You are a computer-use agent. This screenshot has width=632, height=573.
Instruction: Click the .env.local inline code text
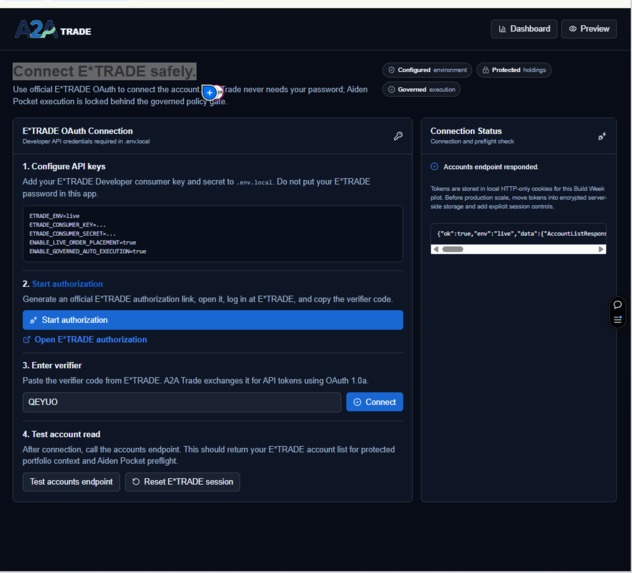click(255, 183)
